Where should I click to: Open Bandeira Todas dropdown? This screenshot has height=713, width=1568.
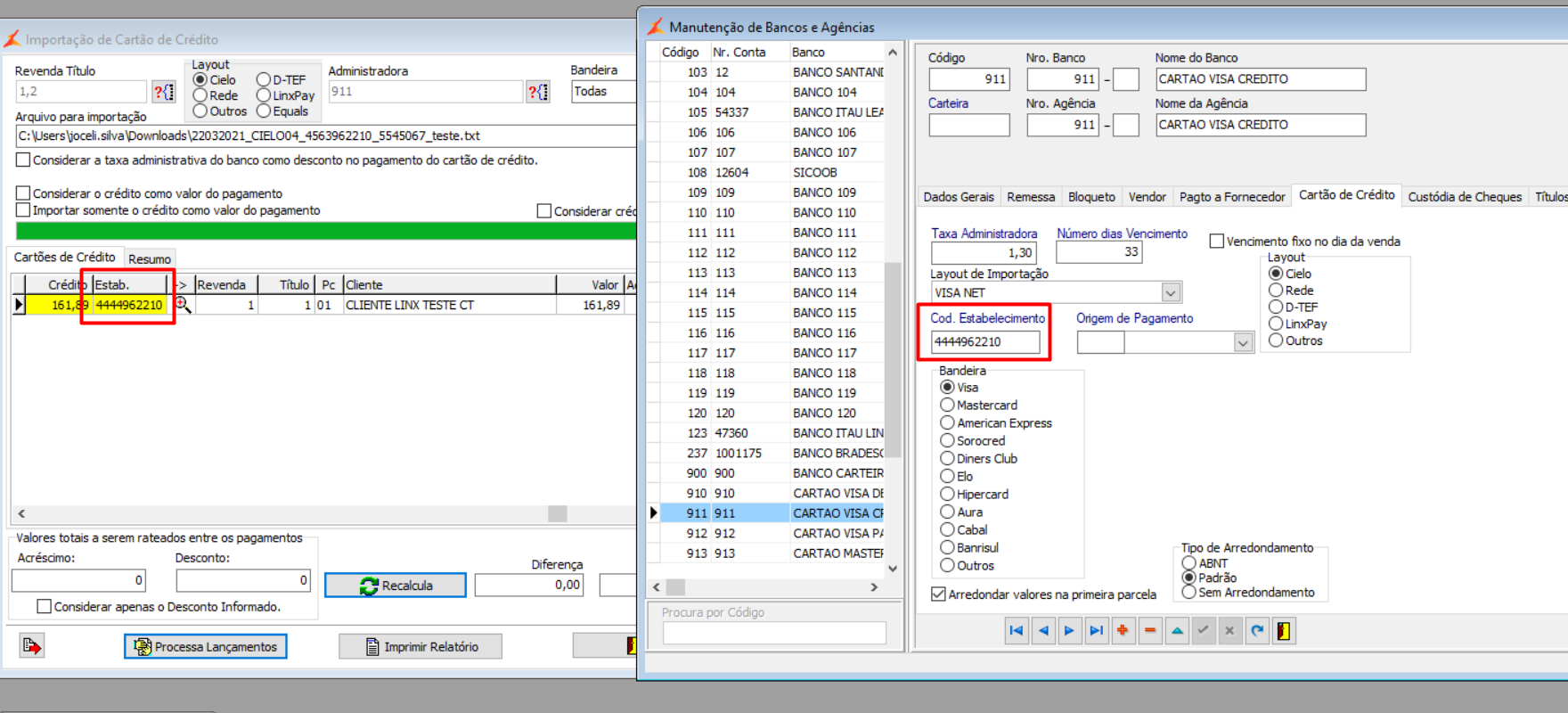pyautogui.click(x=604, y=92)
